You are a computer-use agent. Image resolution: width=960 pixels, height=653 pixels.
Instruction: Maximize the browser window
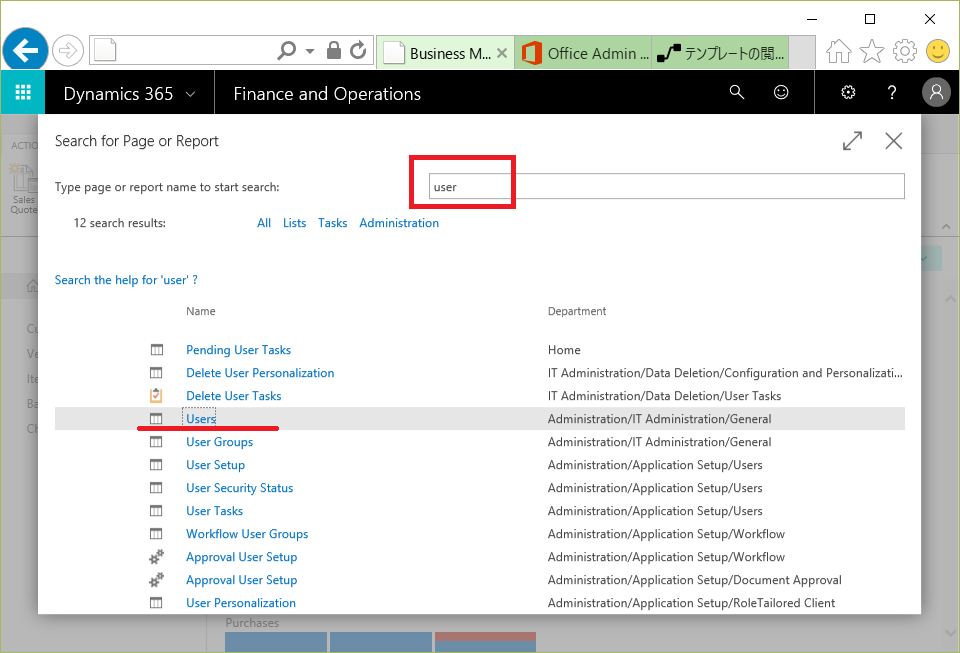click(869, 19)
